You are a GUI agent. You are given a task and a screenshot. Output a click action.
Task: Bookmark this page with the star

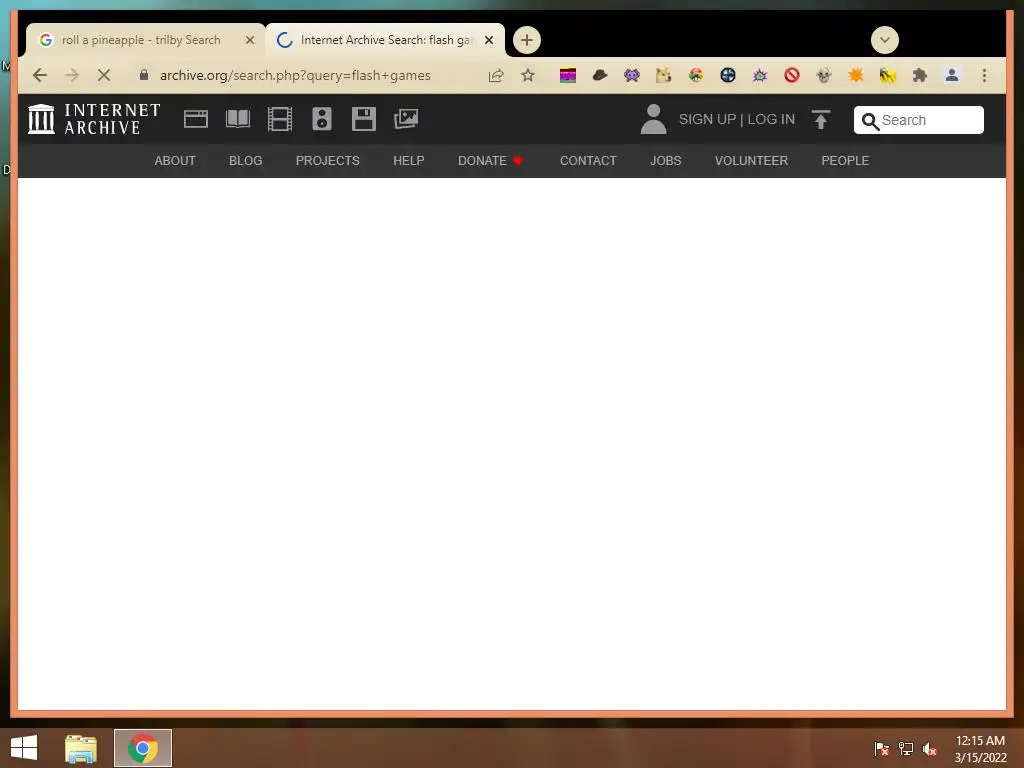coord(528,76)
